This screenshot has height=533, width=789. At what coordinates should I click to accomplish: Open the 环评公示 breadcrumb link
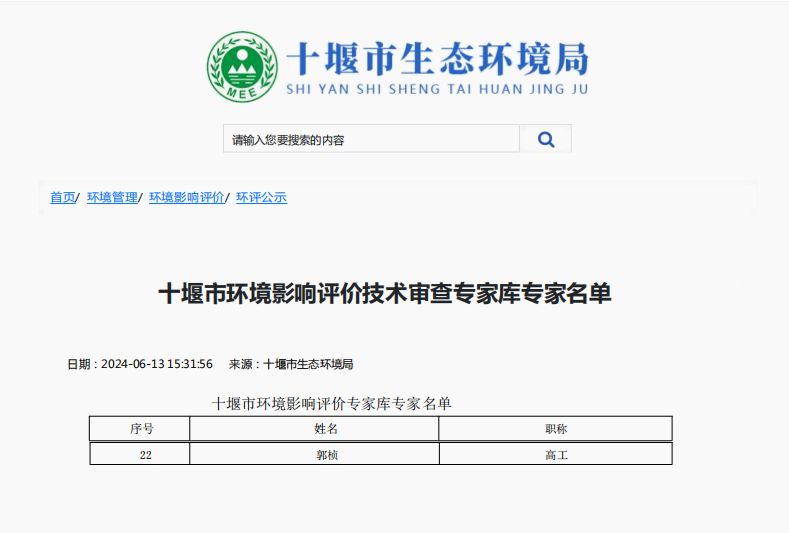261,198
